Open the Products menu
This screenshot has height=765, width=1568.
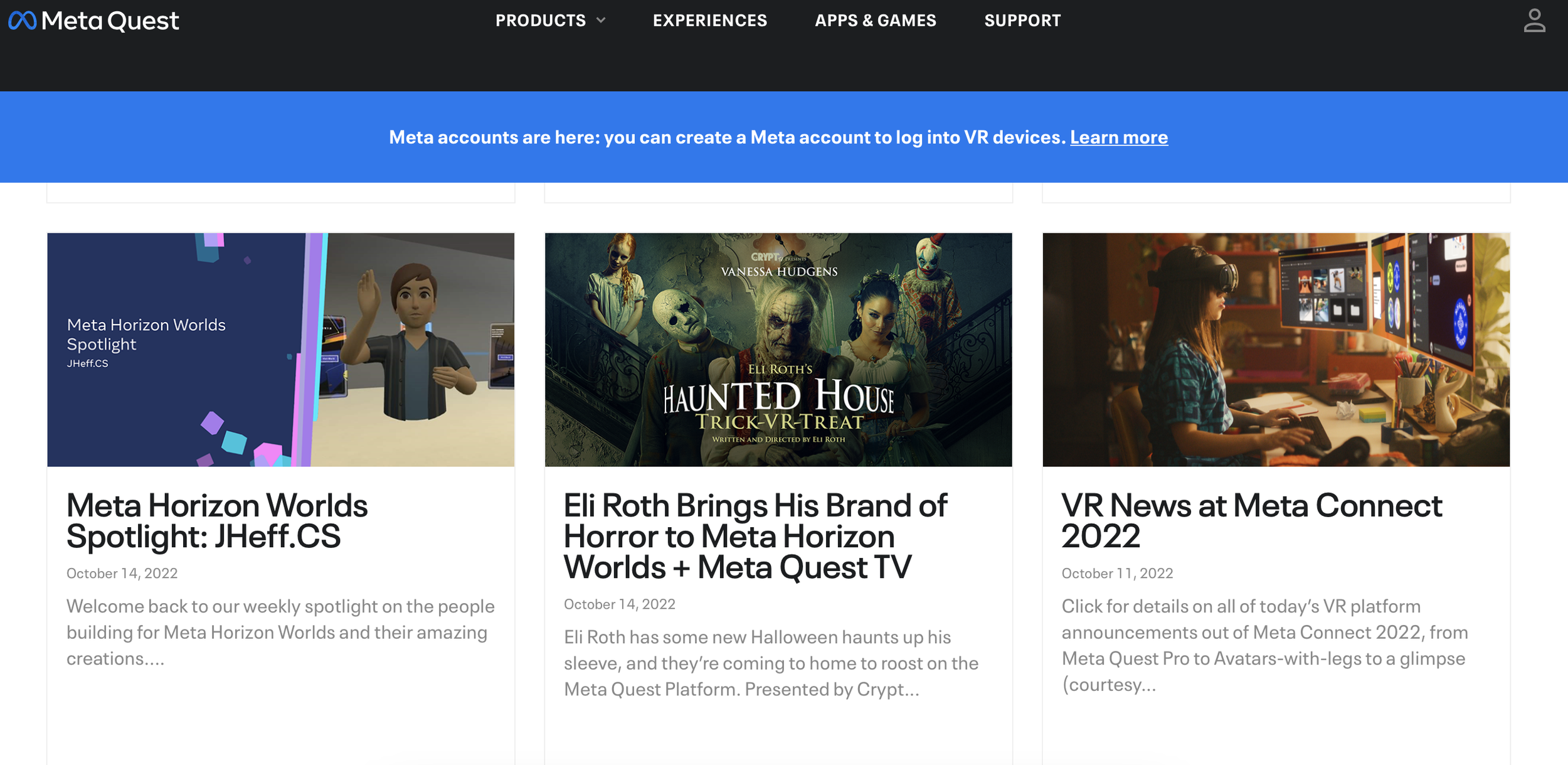[540, 21]
